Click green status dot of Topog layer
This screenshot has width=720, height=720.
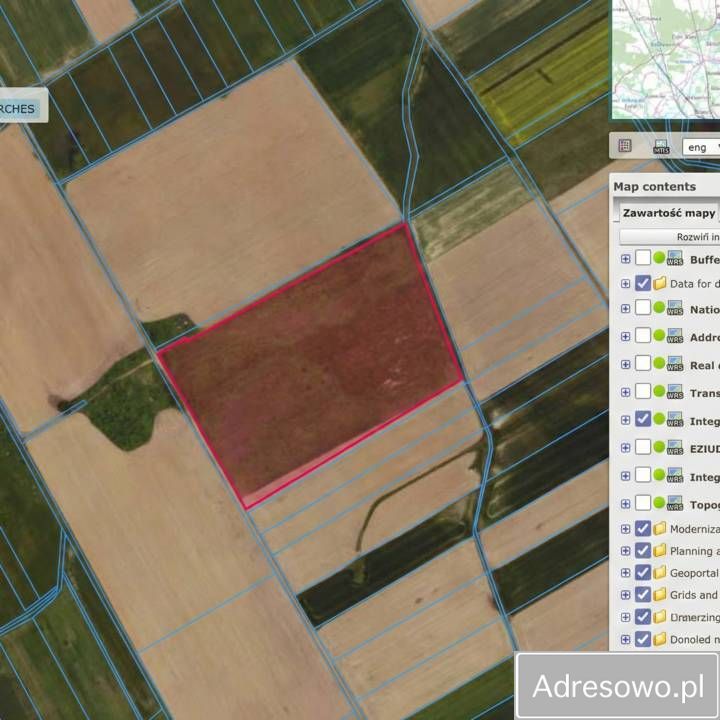tap(659, 502)
